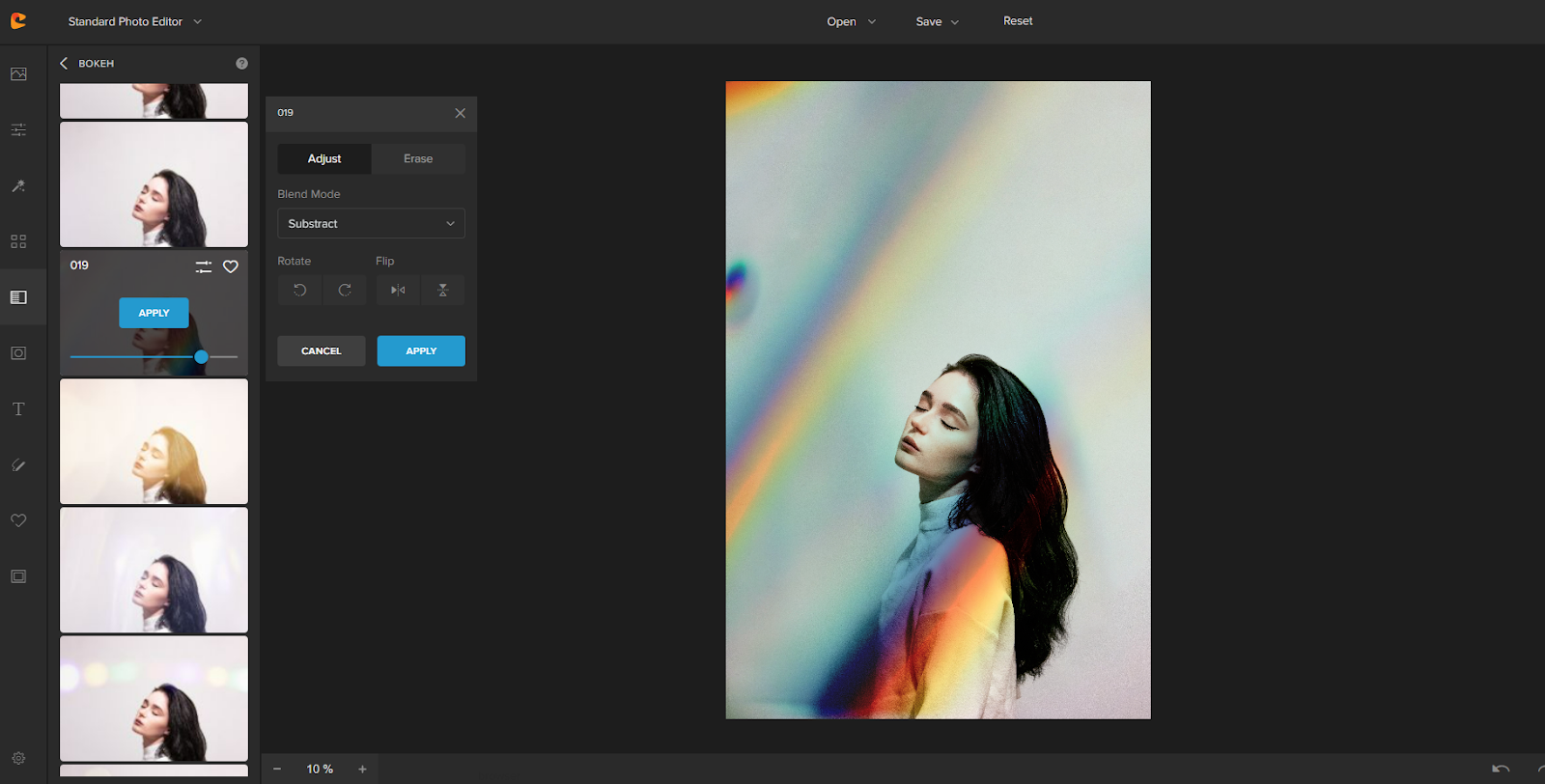
Task: Open the Text tool in sidebar
Action: (18, 409)
